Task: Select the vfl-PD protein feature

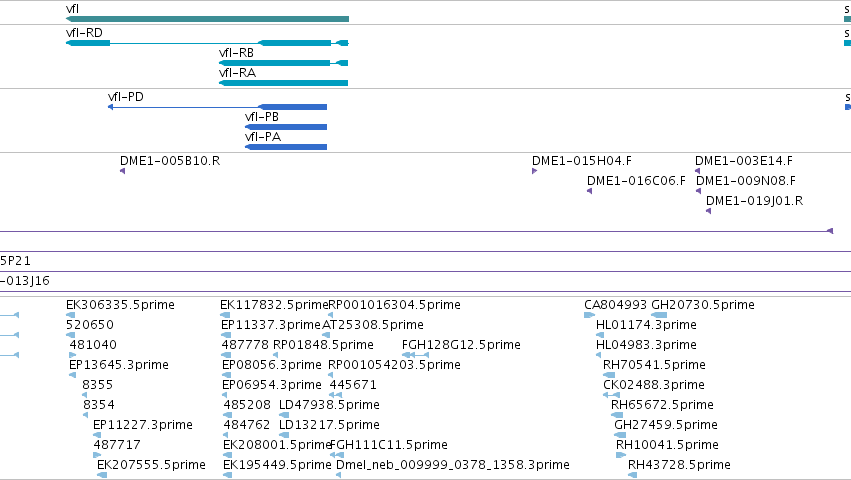Action: tap(218, 107)
